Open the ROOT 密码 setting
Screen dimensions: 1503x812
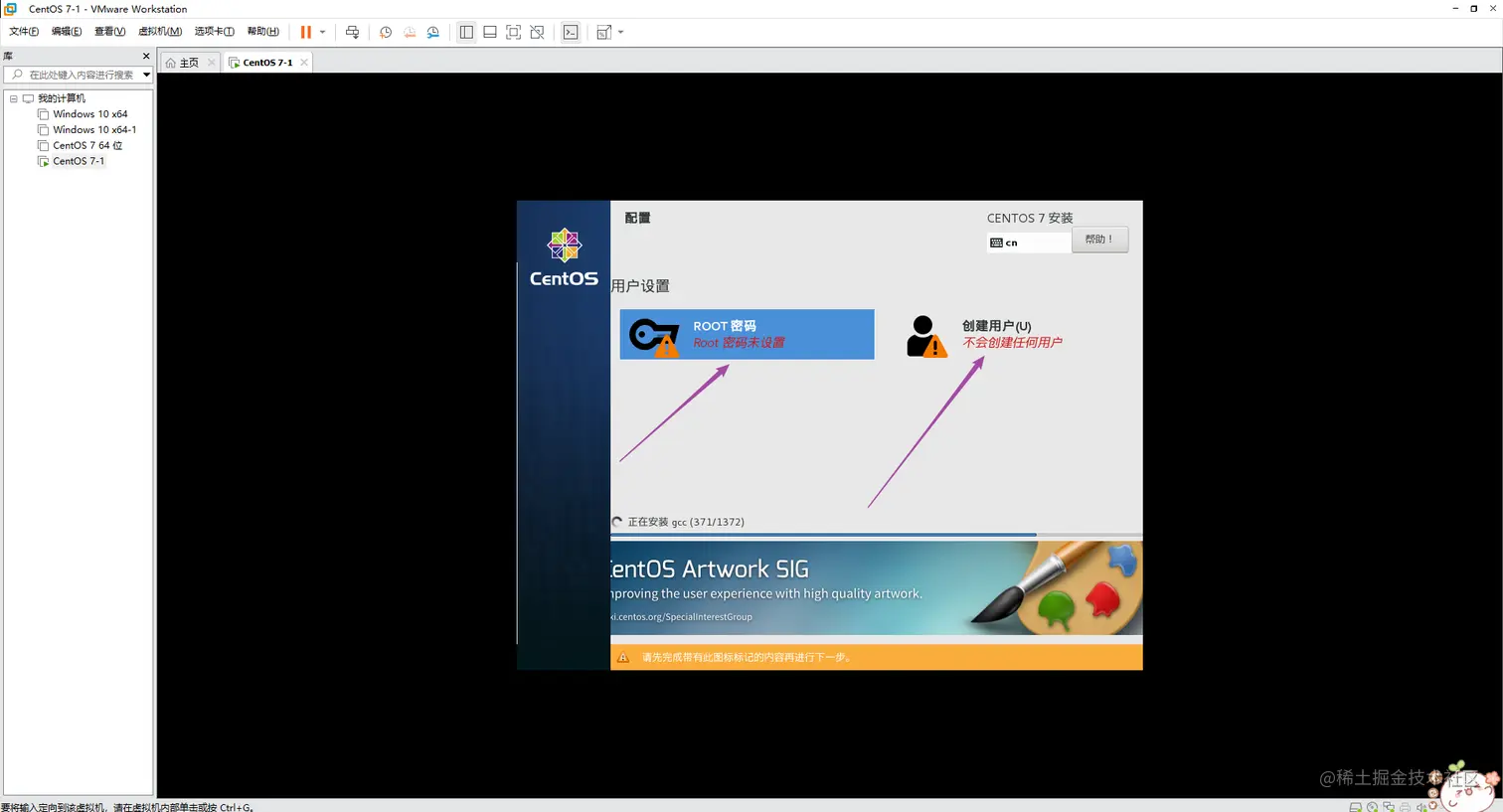coord(747,334)
